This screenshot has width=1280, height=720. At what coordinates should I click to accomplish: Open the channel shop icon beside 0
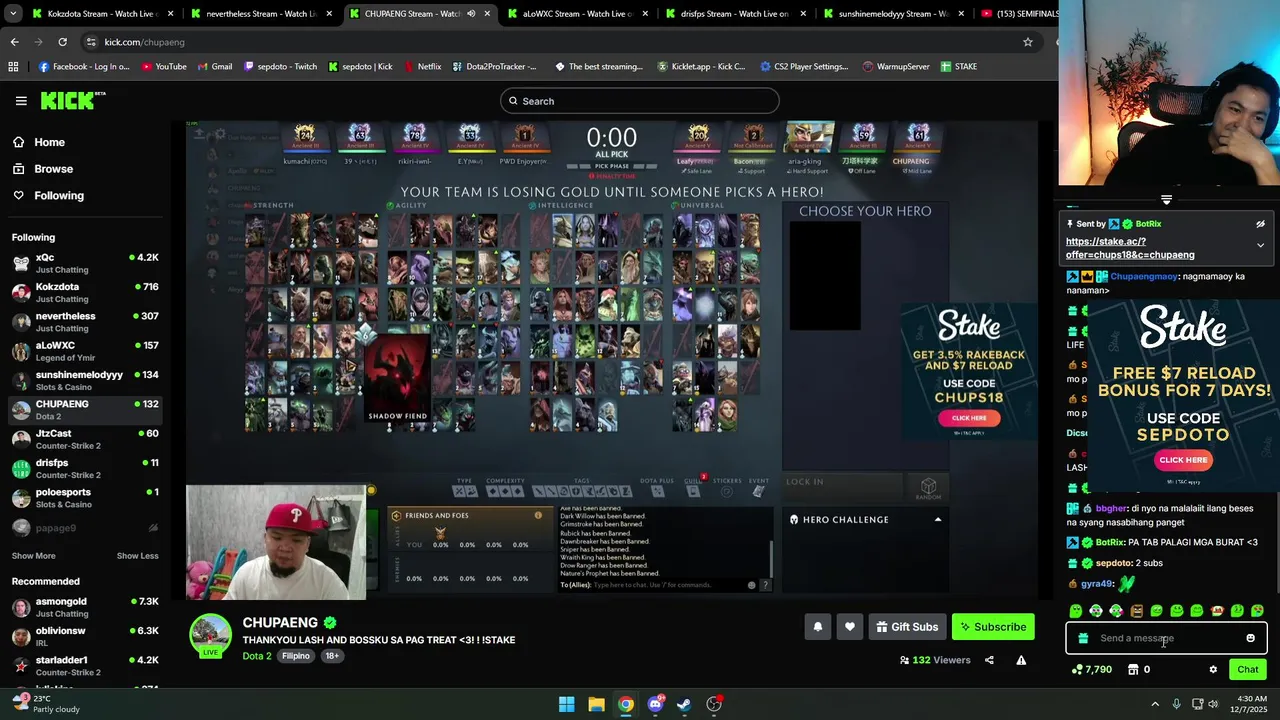click(x=1135, y=670)
